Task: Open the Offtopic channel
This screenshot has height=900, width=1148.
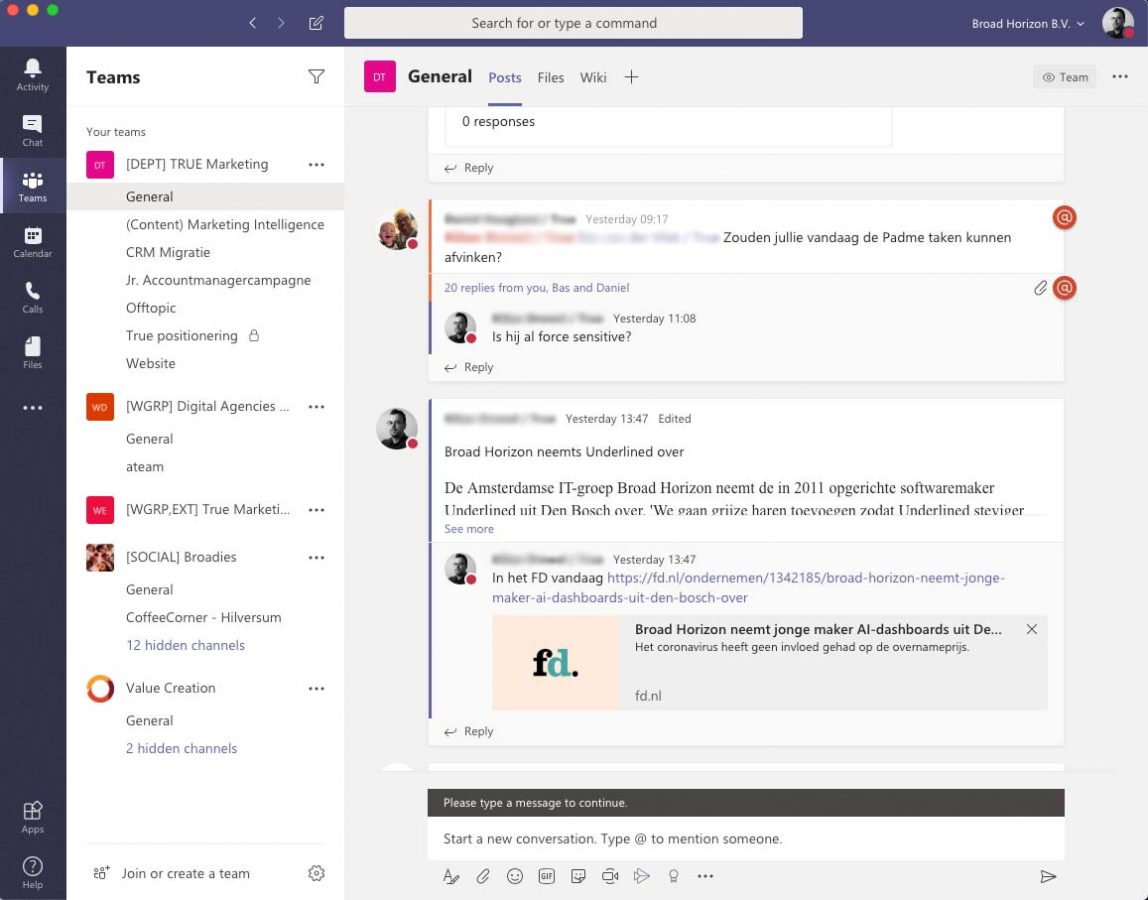Action: (x=151, y=308)
